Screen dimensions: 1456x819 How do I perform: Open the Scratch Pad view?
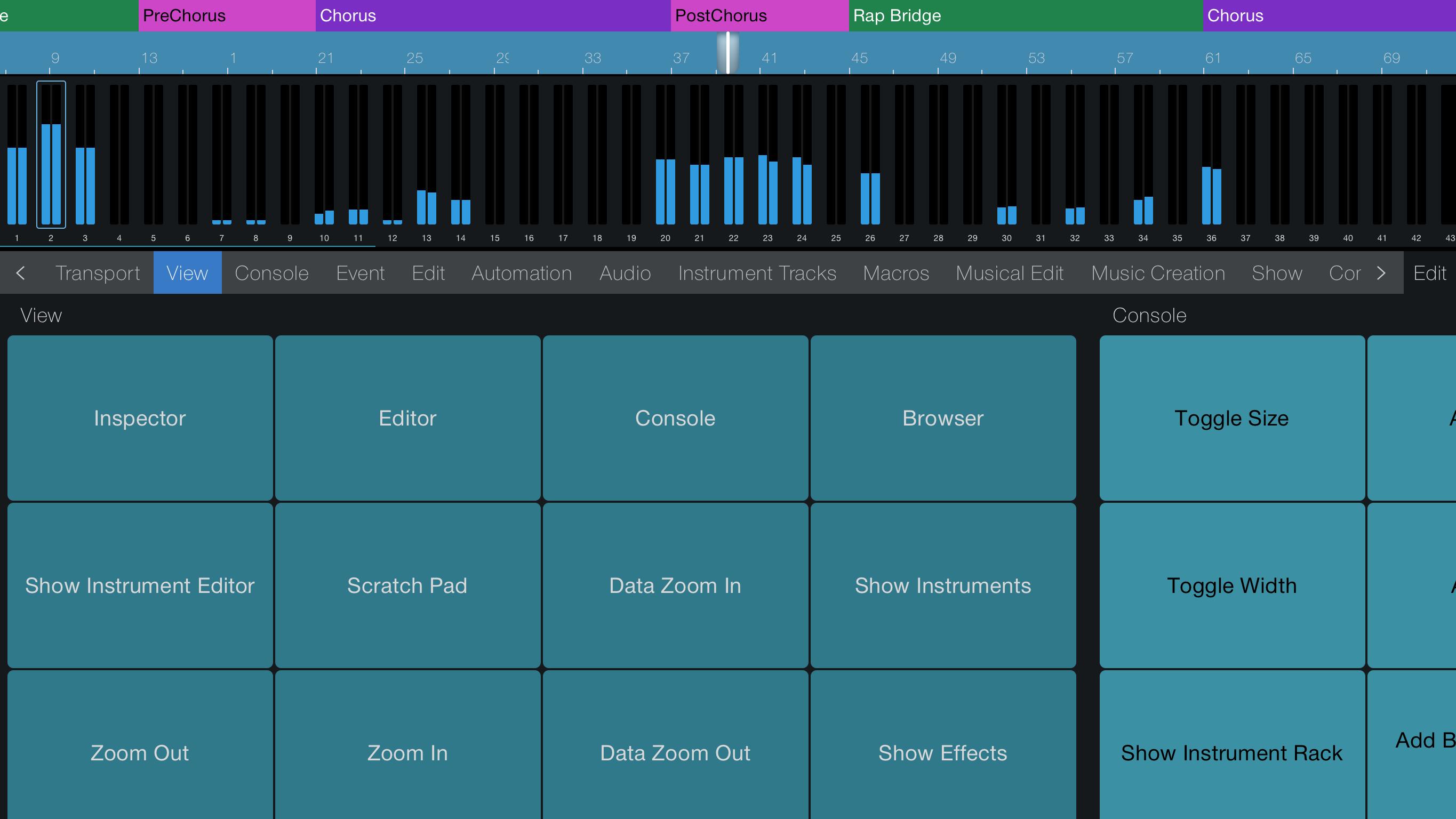click(x=407, y=585)
